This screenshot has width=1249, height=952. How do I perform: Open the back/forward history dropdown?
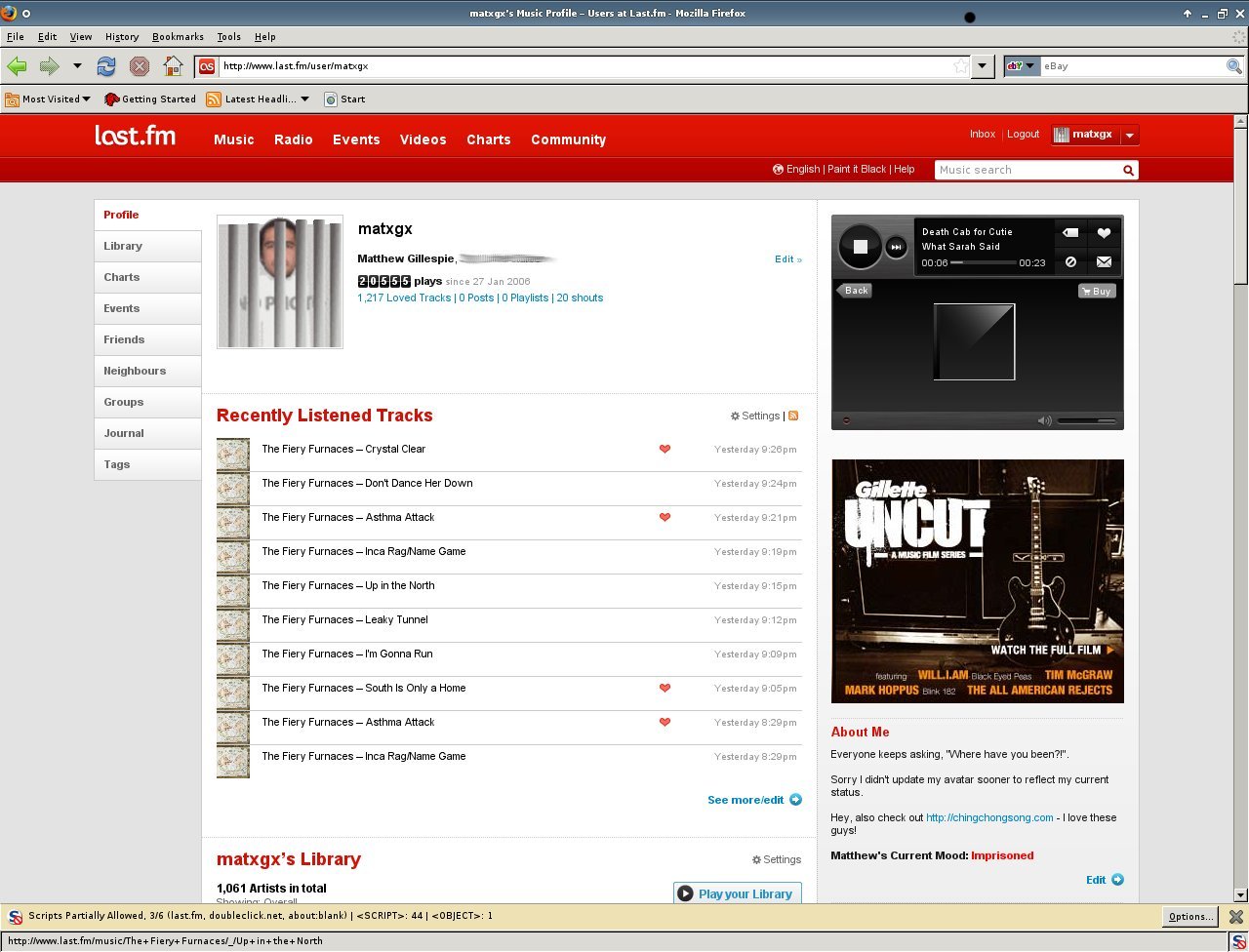[x=77, y=66]
